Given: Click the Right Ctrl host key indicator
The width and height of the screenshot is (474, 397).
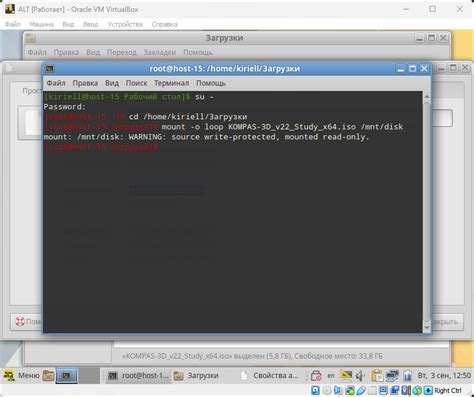Looking at the screenshot, I should [448, 390].
